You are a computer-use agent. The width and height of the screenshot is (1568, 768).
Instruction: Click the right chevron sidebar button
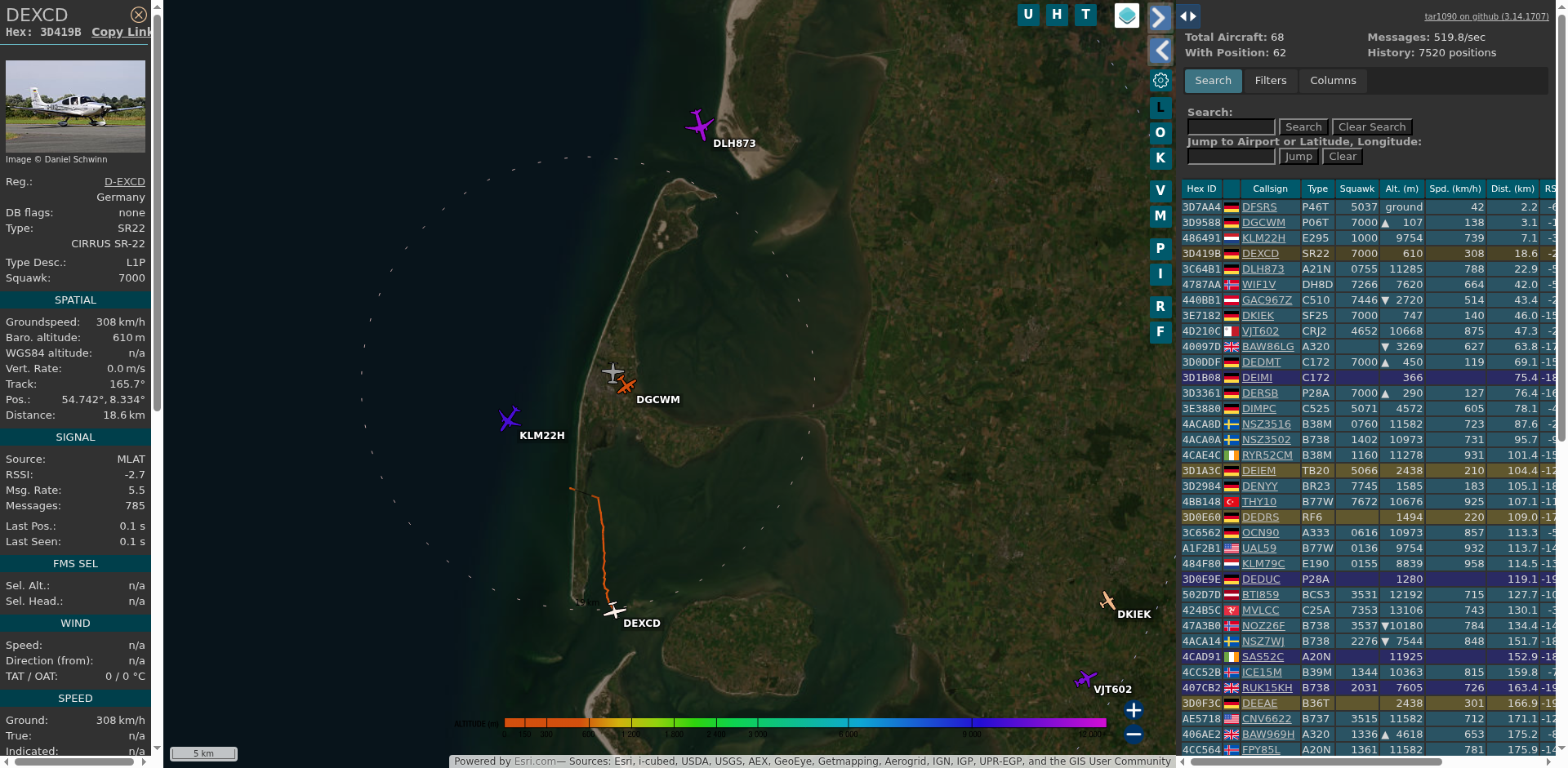pyautogui.click(x=1160, y=17)
